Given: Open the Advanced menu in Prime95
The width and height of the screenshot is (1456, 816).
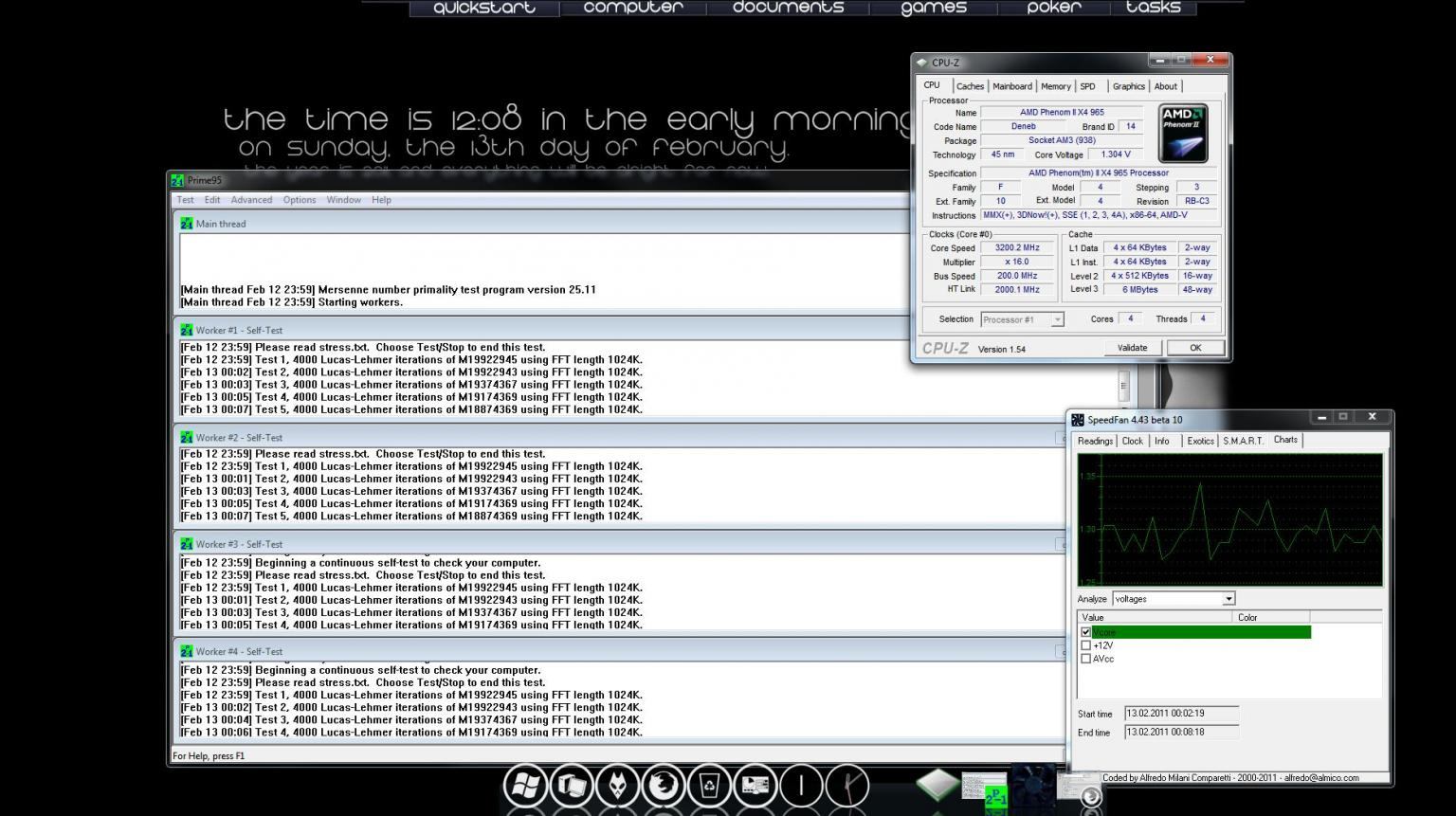Looking at the screenshot, I should pos(251,200).
